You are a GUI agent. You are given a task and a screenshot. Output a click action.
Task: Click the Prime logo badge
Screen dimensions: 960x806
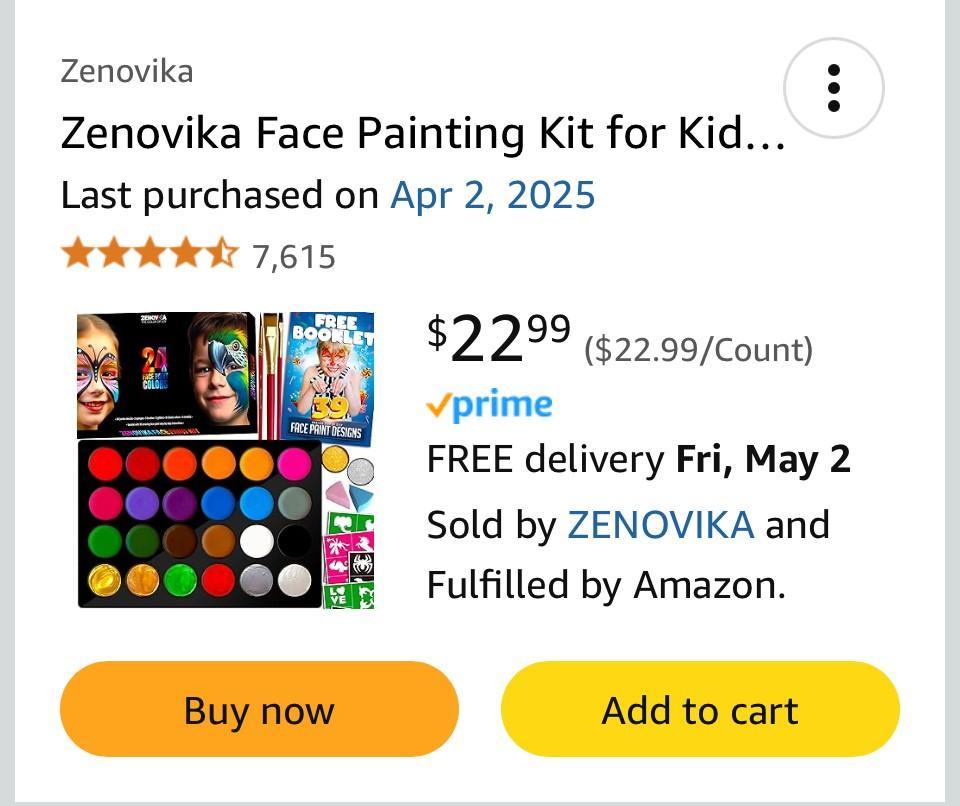coord(489,405)
